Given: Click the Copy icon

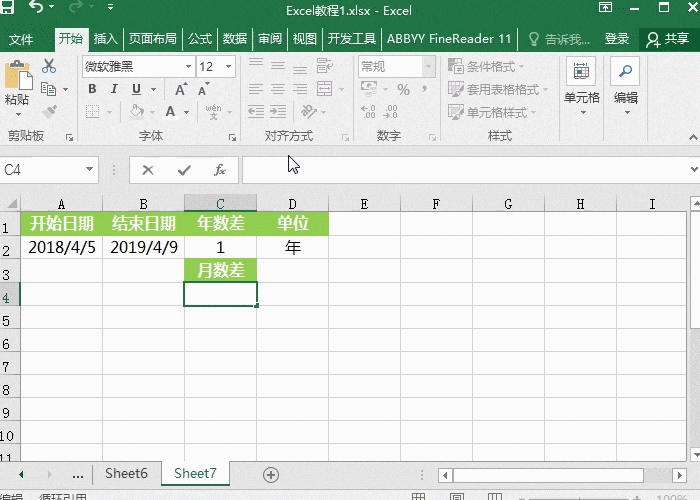Looking at the screenshot, I should (x=48, y=89).
